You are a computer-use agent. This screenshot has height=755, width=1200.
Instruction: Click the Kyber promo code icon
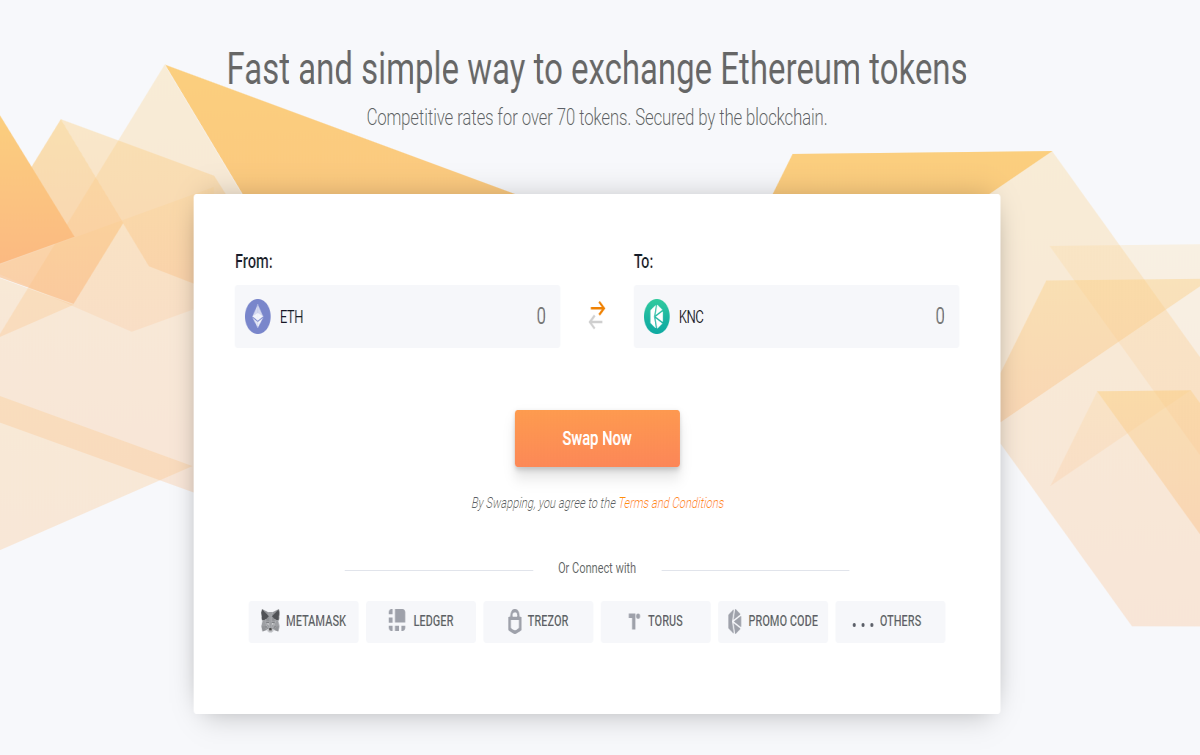(735, 621)
